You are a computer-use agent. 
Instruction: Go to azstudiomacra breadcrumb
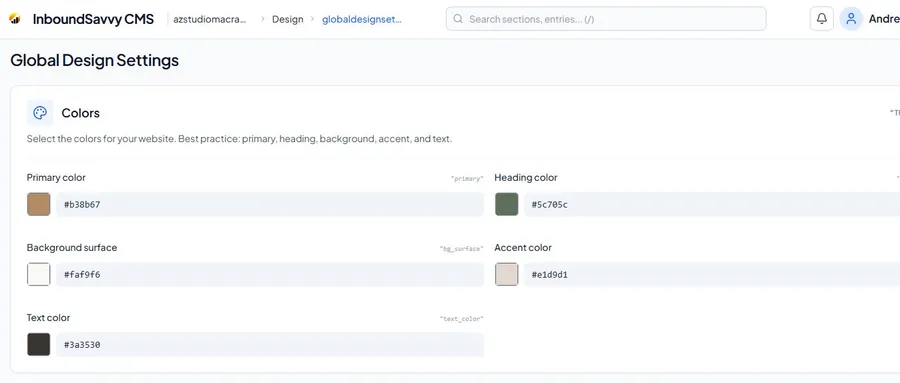(x=210, y=19)
